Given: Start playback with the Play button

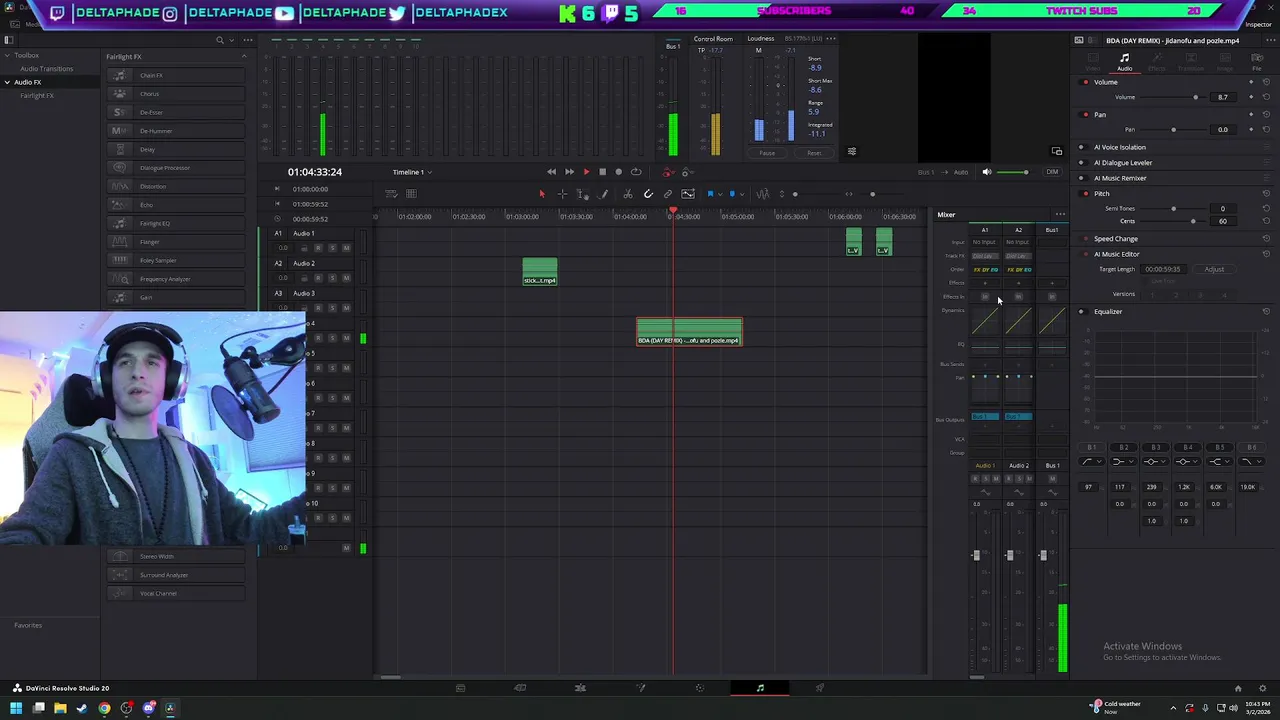Looking at the screenshot, I should (x=586, y=172).
